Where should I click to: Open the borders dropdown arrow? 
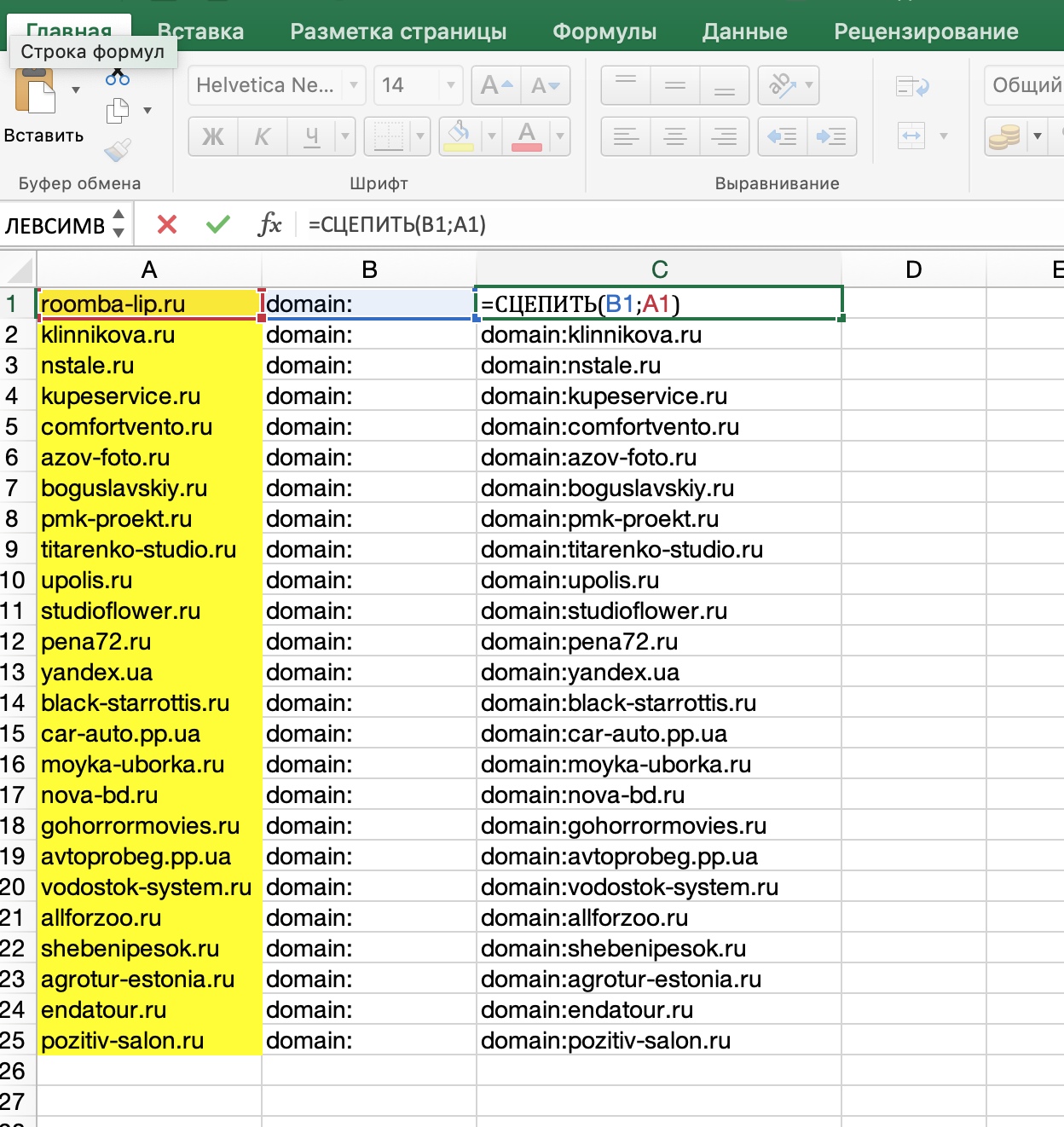420,136
